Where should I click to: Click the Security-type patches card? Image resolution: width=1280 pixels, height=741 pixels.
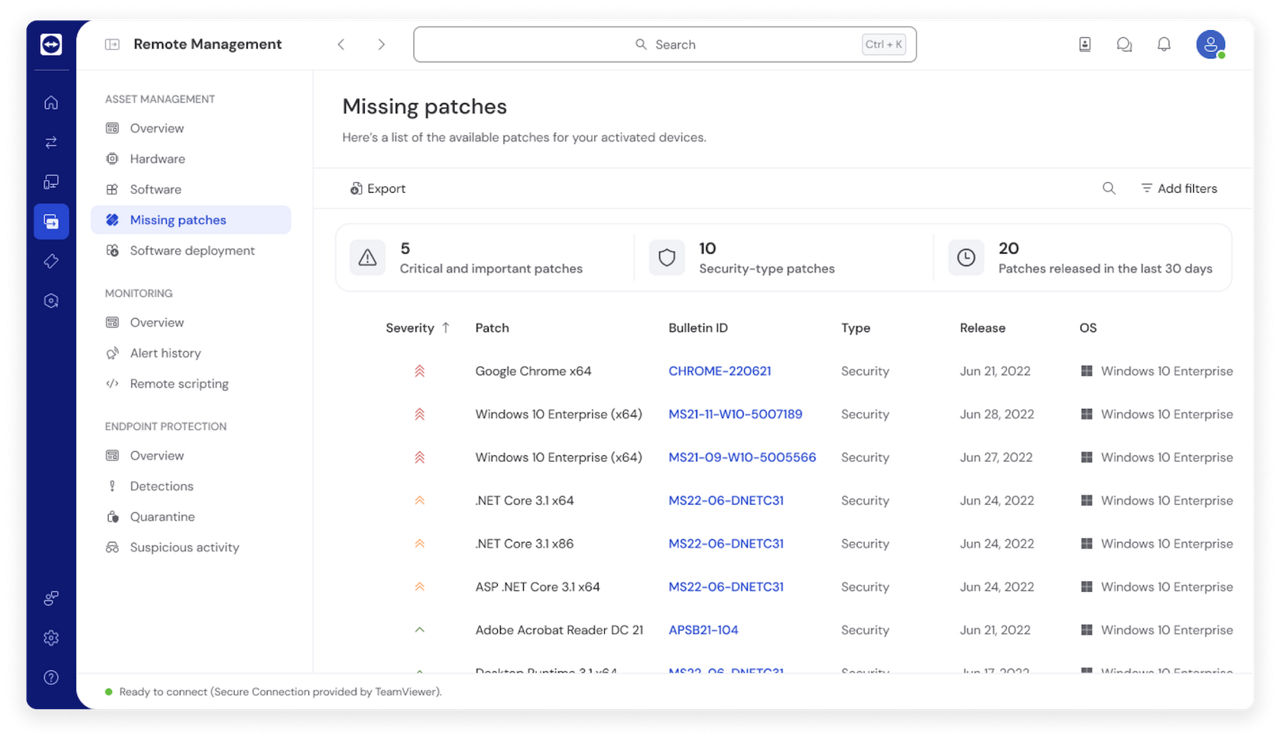784,258
